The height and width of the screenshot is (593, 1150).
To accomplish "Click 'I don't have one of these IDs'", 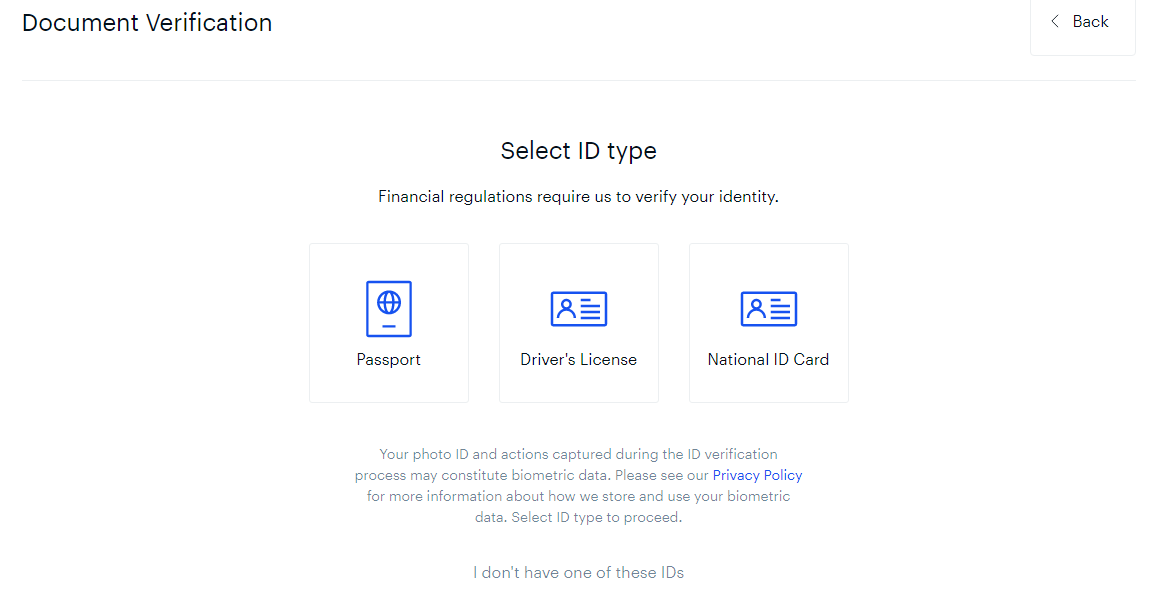I will (x=578, y=572).
